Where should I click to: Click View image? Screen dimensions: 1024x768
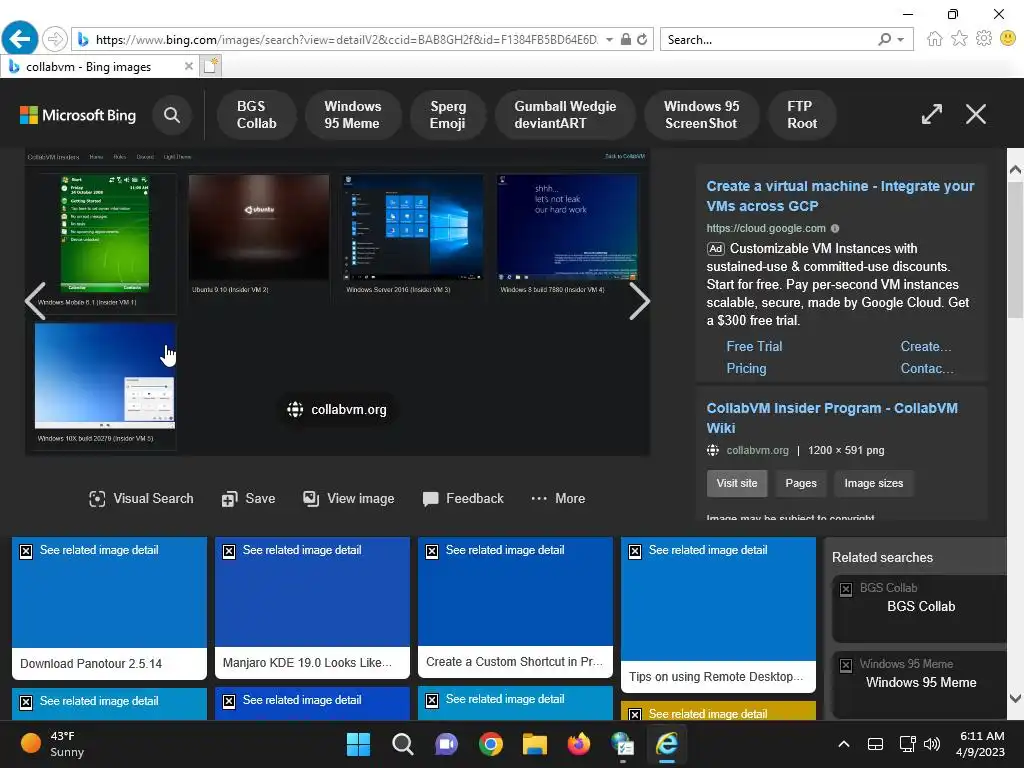tap(349, 498)
